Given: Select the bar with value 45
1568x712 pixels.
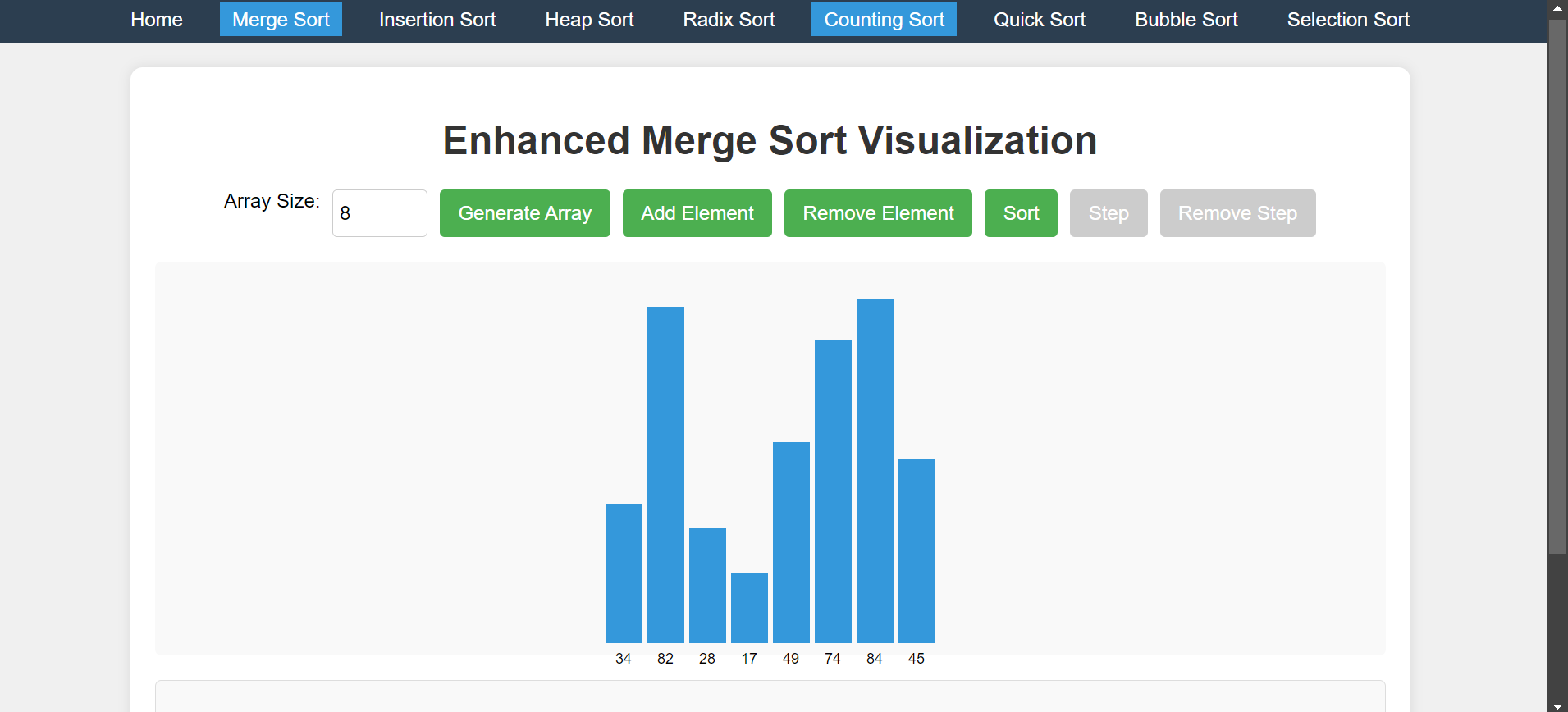Looking at the screenshot, I should tap(917, 550).
